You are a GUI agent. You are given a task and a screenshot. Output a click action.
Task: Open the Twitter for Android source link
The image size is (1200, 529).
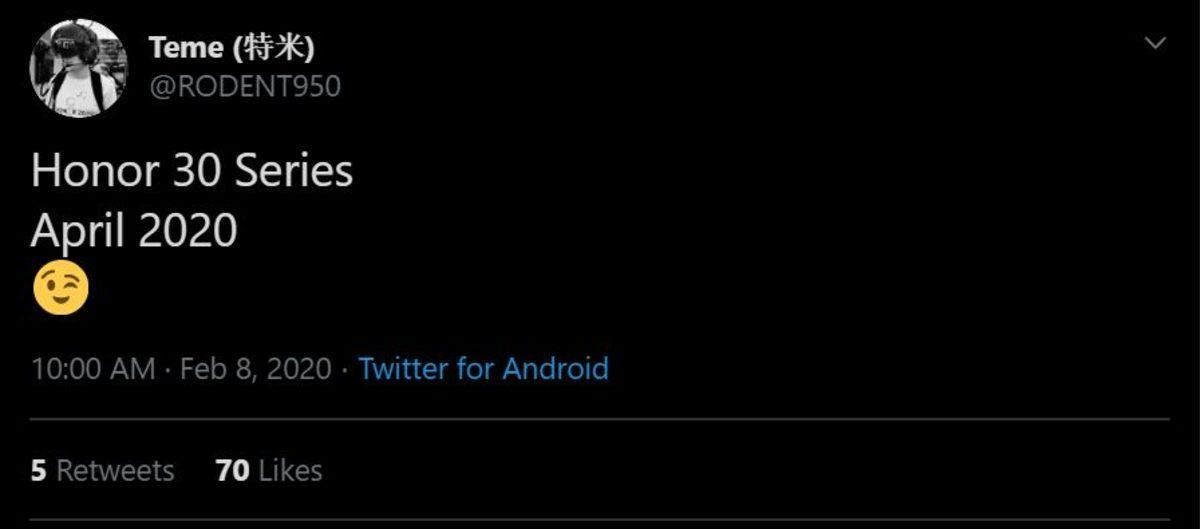pos(483,368)
